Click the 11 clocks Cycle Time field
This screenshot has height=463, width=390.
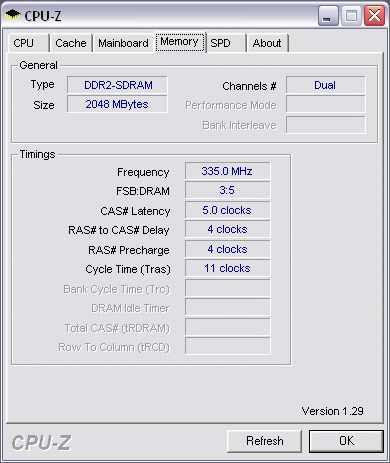[x=228, y=268]
